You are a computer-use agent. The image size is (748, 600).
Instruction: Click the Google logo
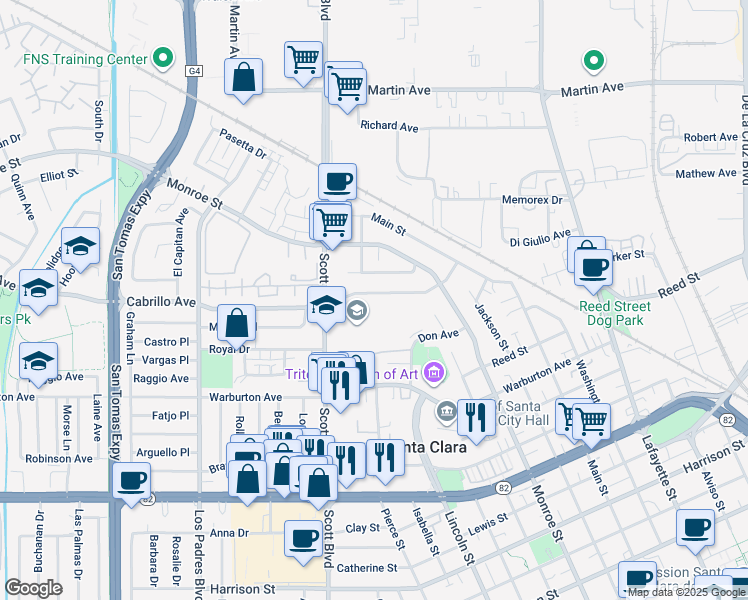33,588
